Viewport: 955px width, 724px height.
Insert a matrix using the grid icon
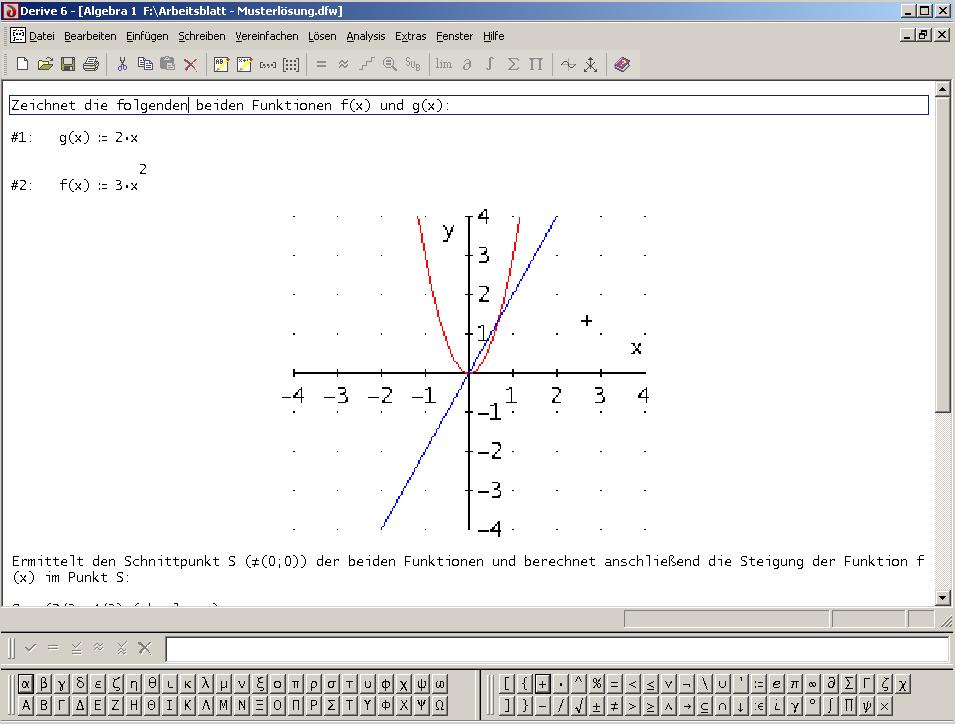291,64
